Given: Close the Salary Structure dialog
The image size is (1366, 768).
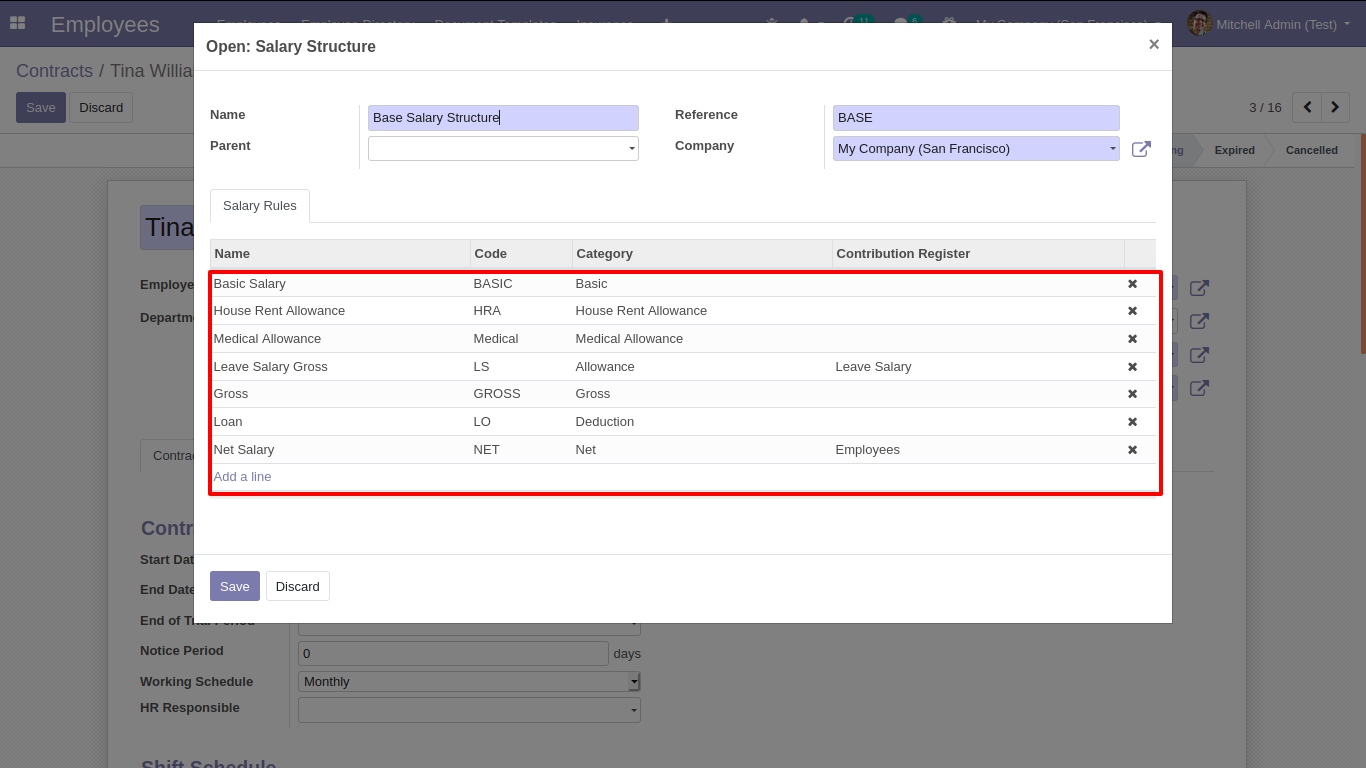Looking at the screenshot, I should [x=1153, y=45].
